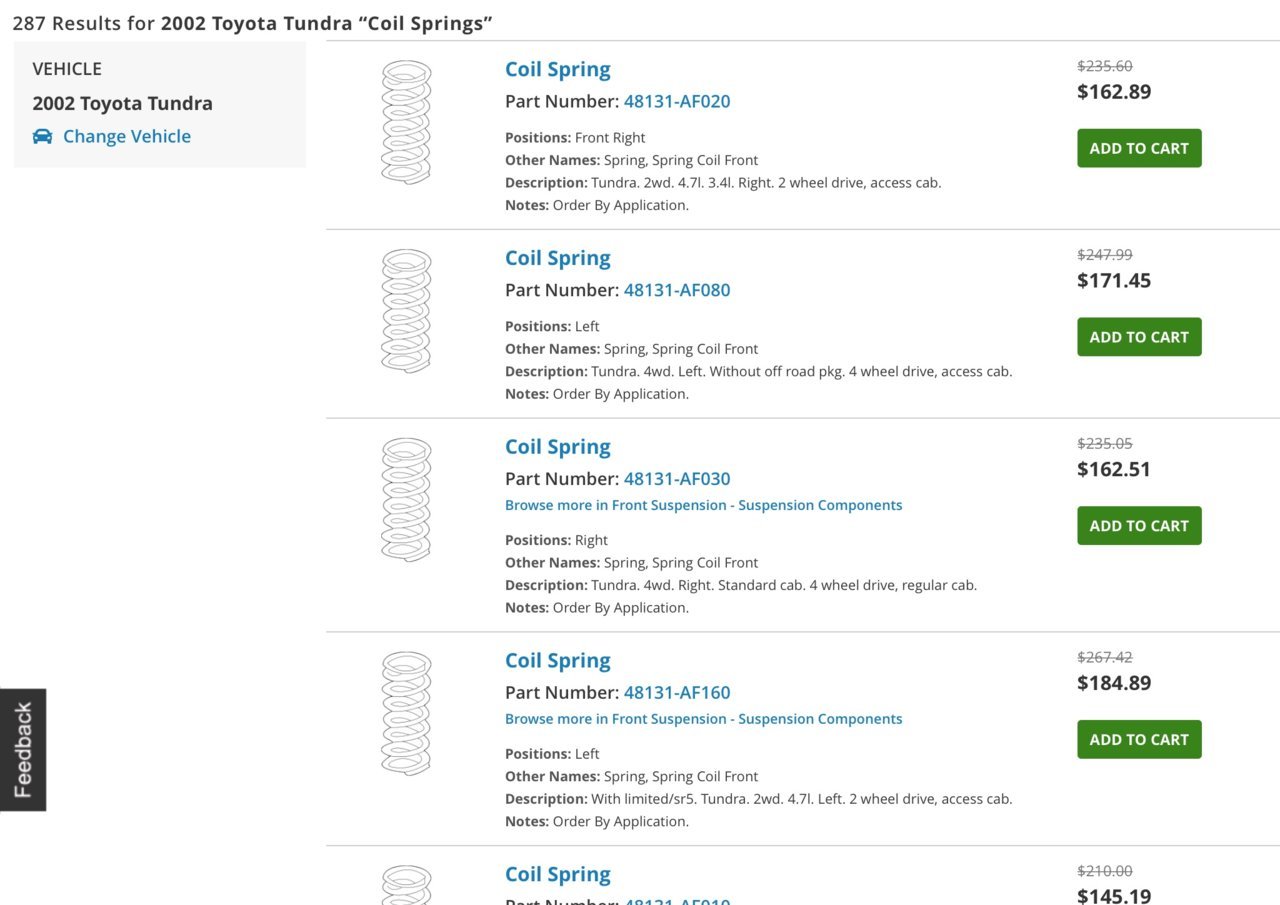Open coil spring image for 48131-AF080
The width and height of the screenshot is (1280, 905).
pyautogui.click(x=406, y=311)
